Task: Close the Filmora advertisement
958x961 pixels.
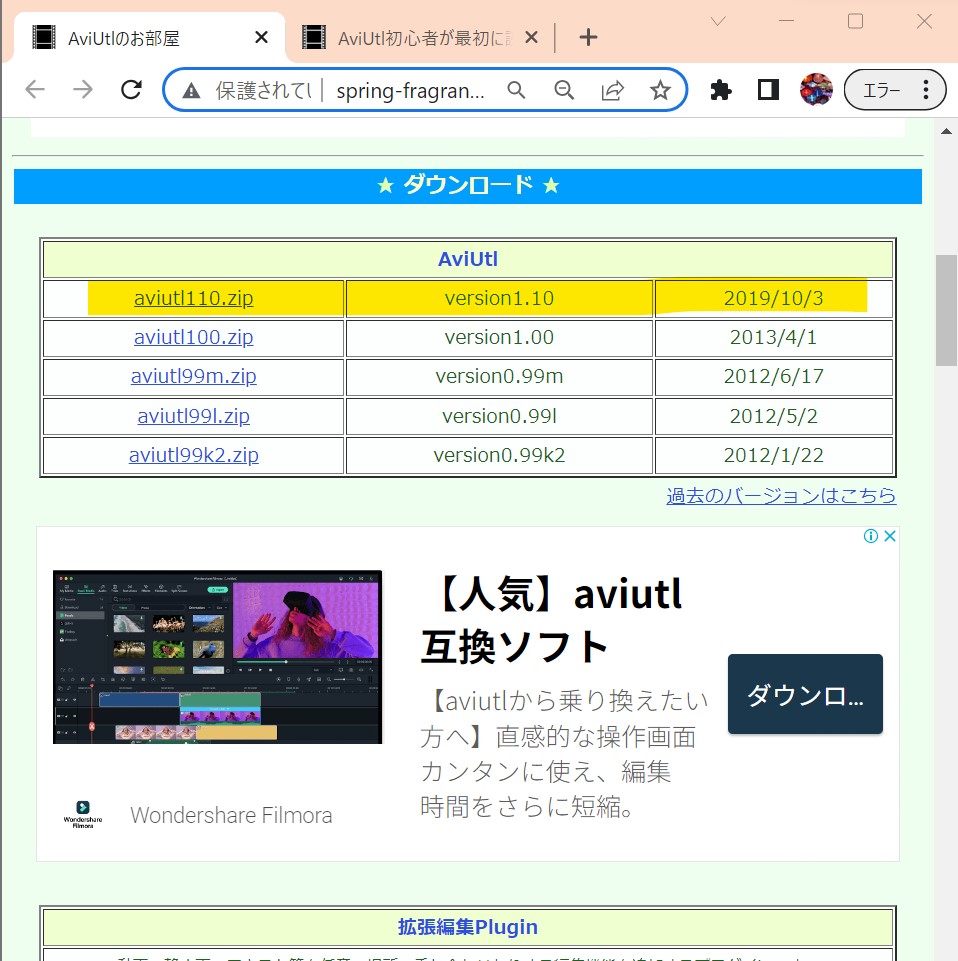Action: pyautogui.click(x=890, y=536)
